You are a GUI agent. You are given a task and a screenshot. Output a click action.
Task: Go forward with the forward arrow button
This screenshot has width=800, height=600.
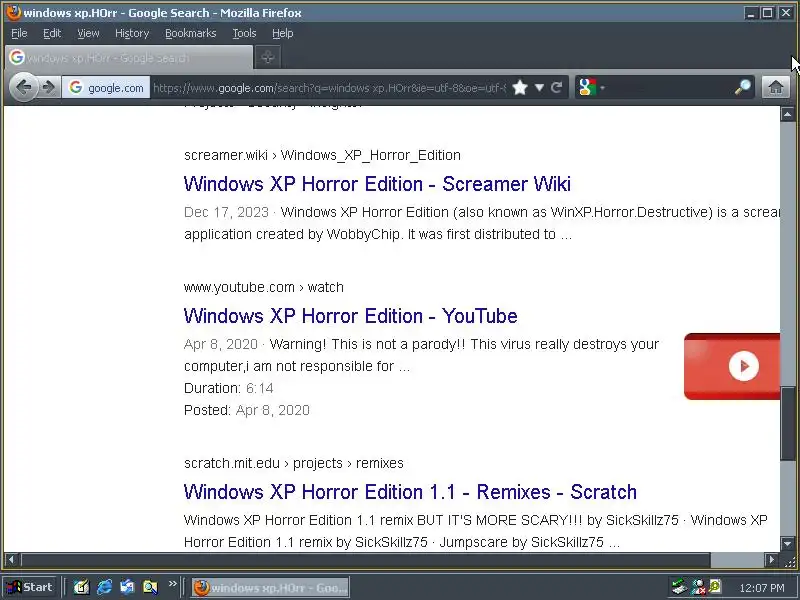49,88
